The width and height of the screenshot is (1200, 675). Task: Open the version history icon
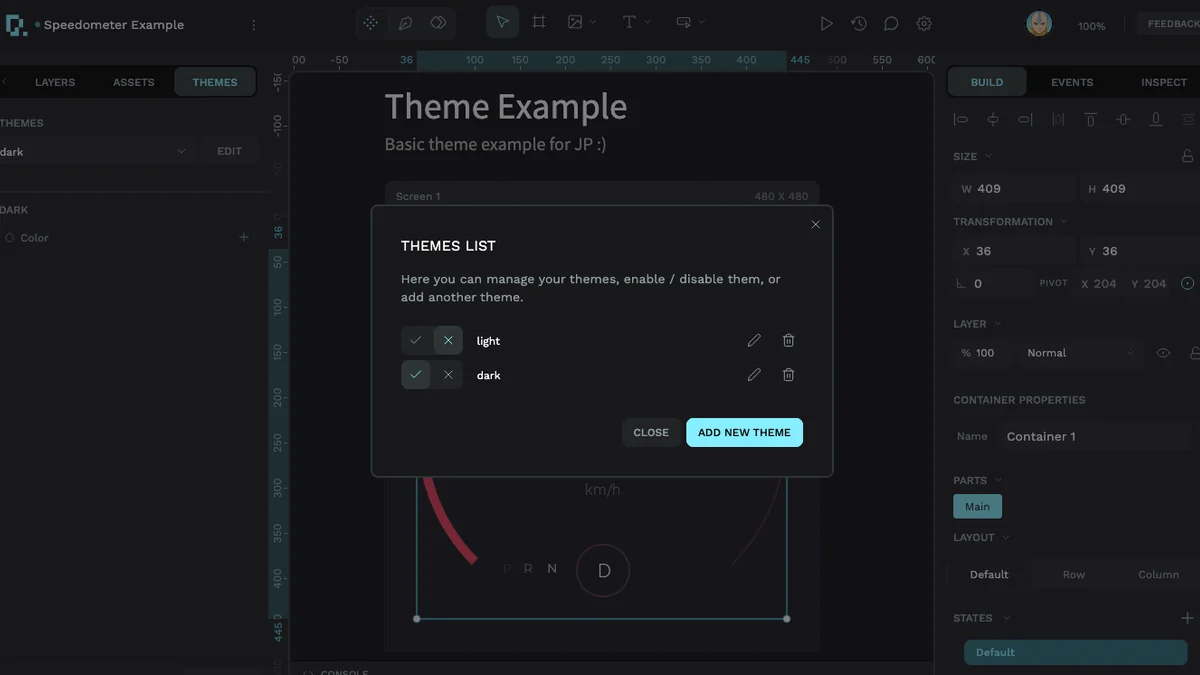(x=859, y=24)
